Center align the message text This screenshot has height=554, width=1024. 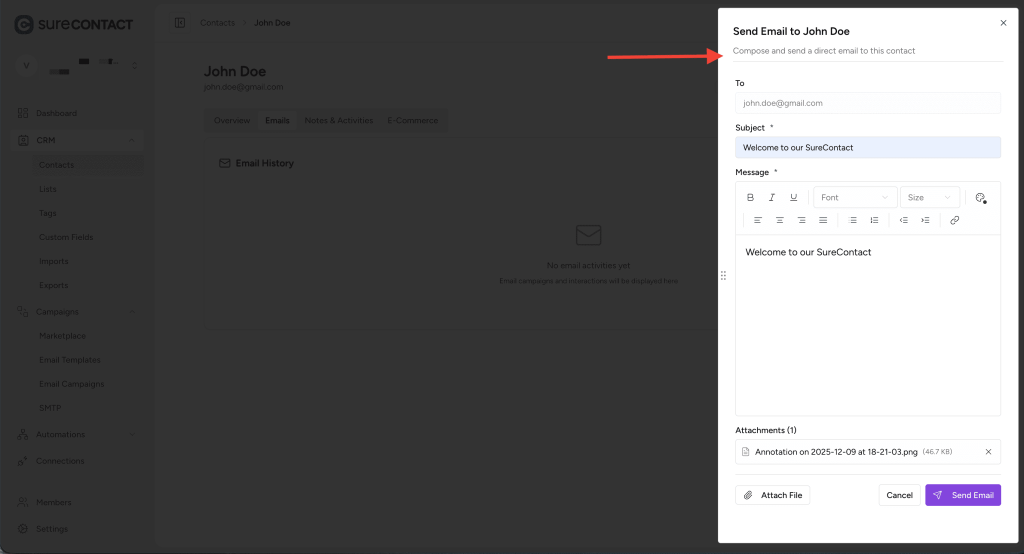(x=779, y=220)
